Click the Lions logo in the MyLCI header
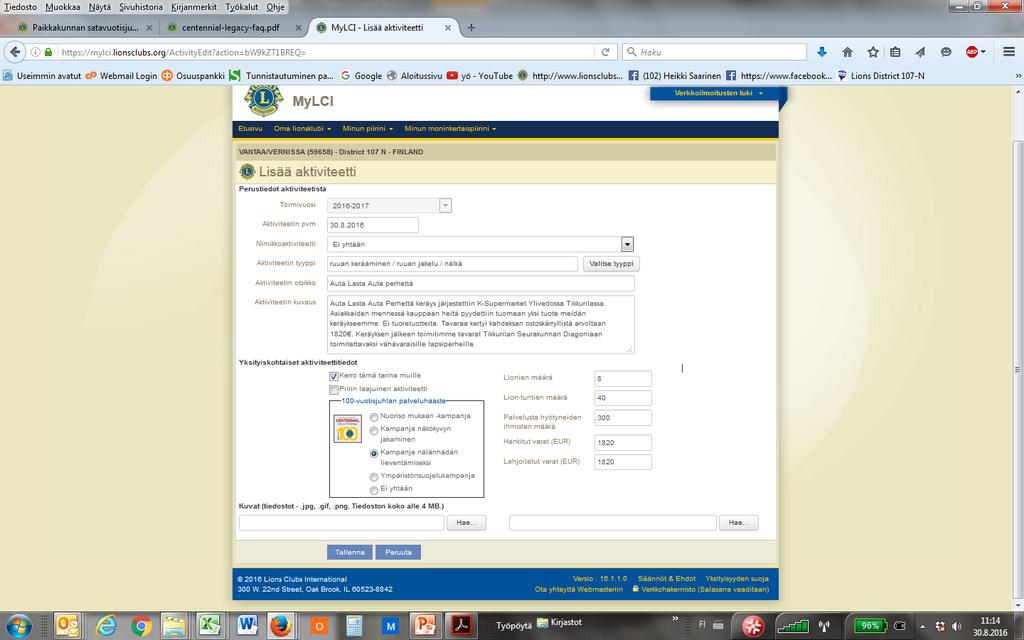This screenshot has height=640, width=1024. point(263,99)
